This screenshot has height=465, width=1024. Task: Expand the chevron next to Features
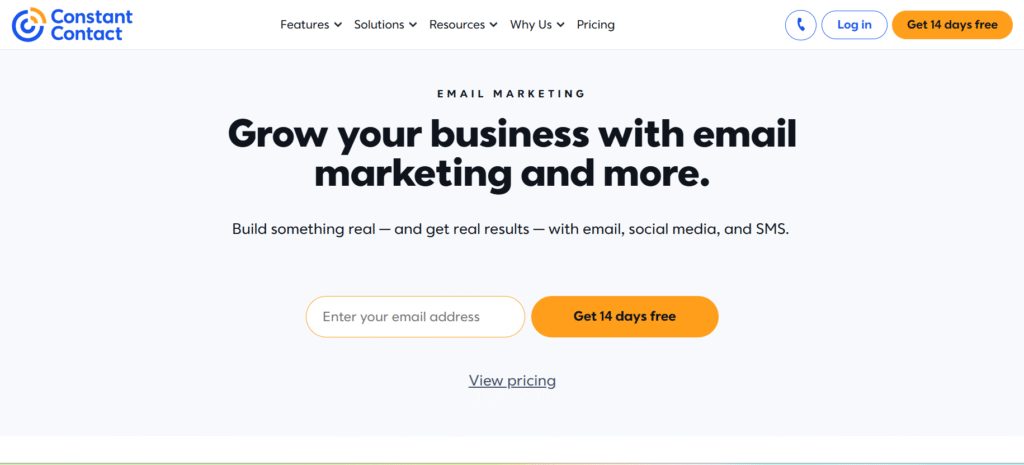(338, 25)
